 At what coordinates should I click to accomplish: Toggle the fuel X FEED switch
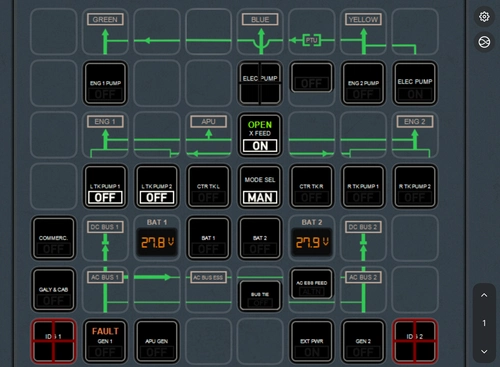click(260, 135)
